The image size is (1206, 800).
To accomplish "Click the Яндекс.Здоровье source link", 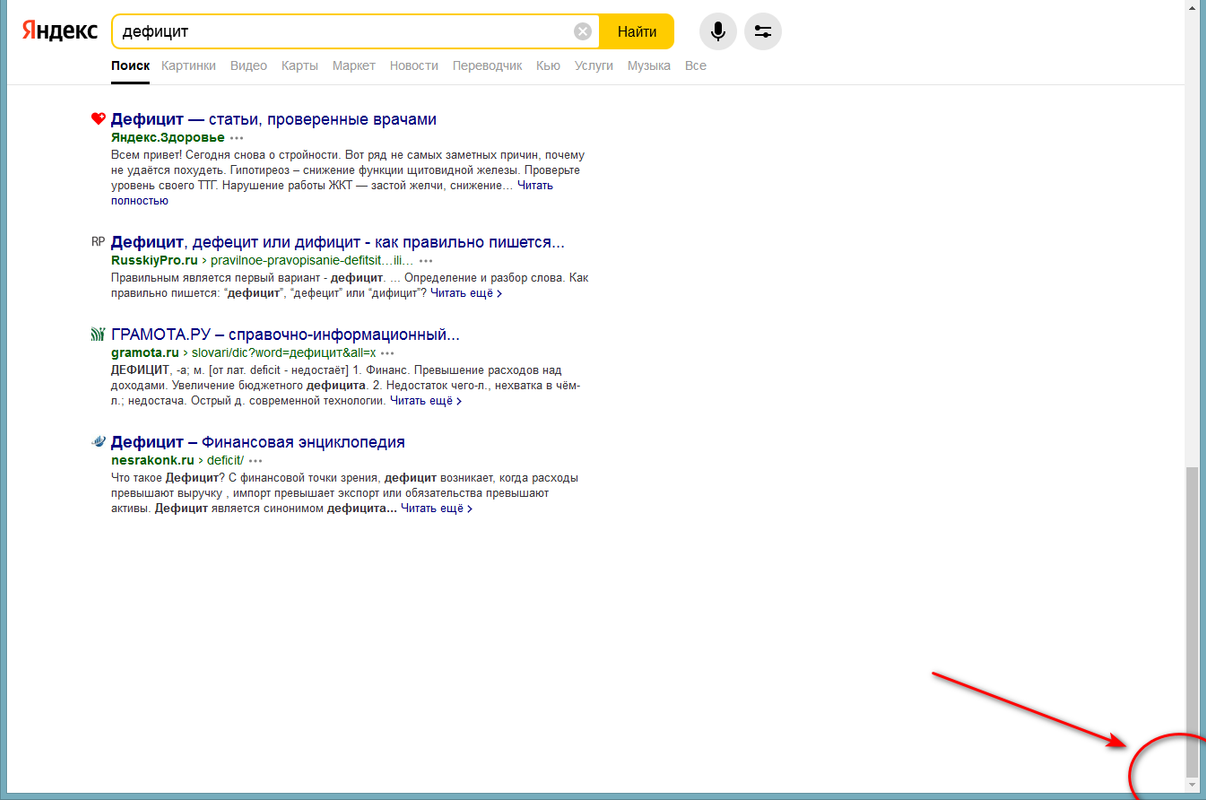I will [x=168, y=138].
